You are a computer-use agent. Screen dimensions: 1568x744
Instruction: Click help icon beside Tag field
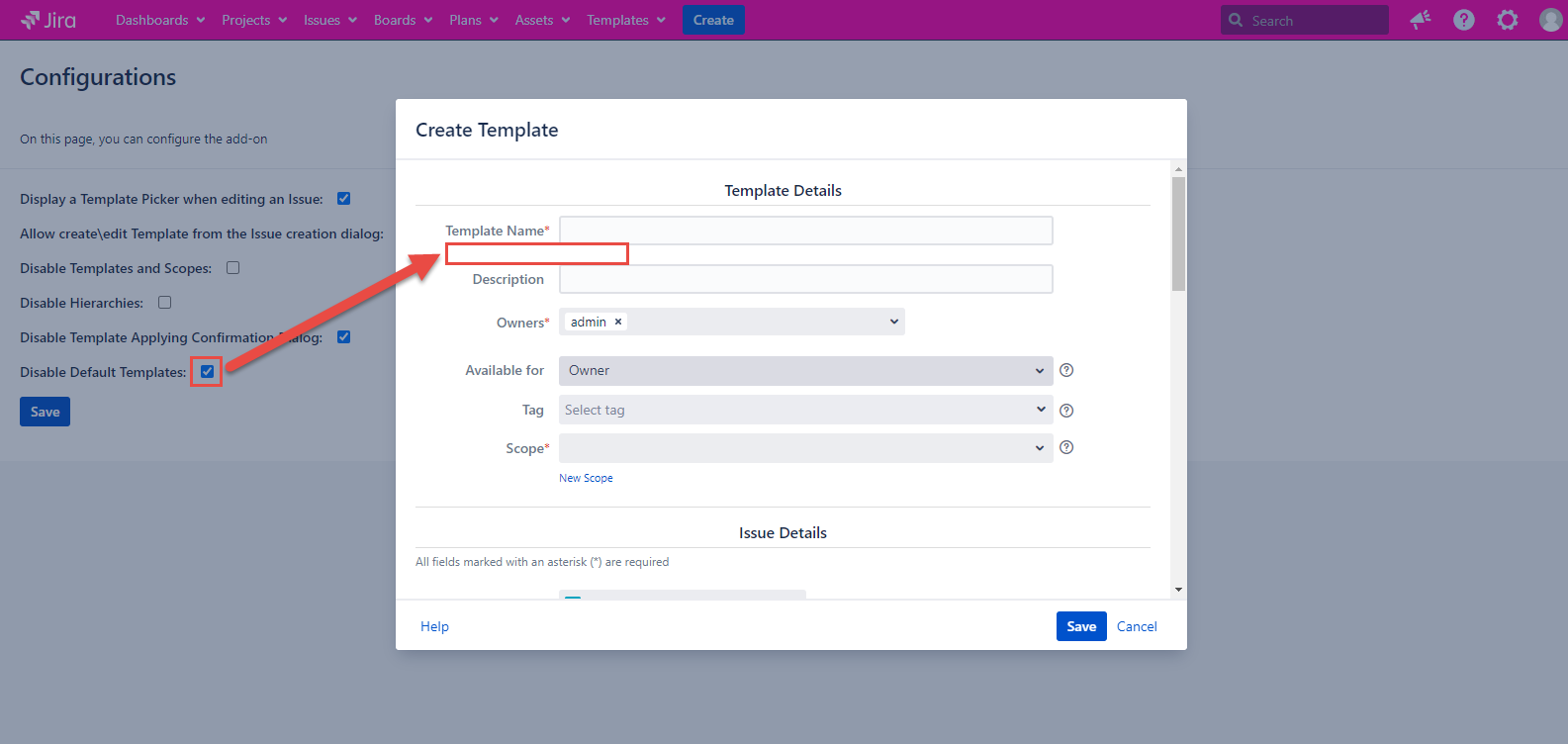[x=1066, y=411]
